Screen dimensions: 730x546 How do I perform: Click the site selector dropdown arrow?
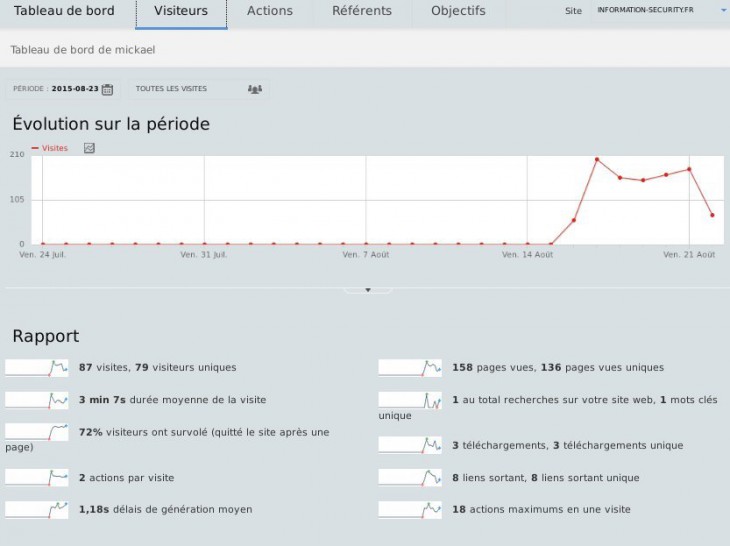tap(724, 10)
